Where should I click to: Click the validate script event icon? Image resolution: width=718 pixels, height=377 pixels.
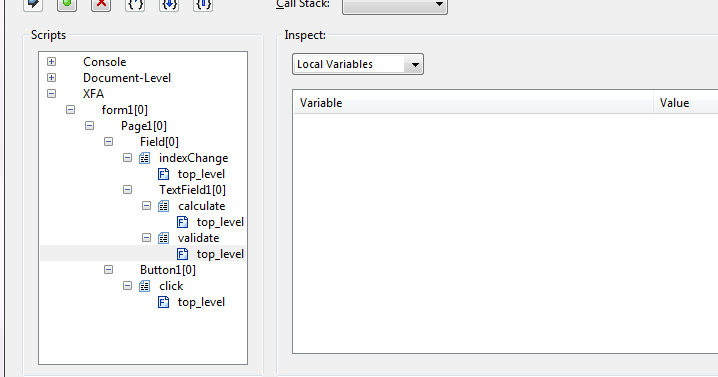[x=163, y=238]
